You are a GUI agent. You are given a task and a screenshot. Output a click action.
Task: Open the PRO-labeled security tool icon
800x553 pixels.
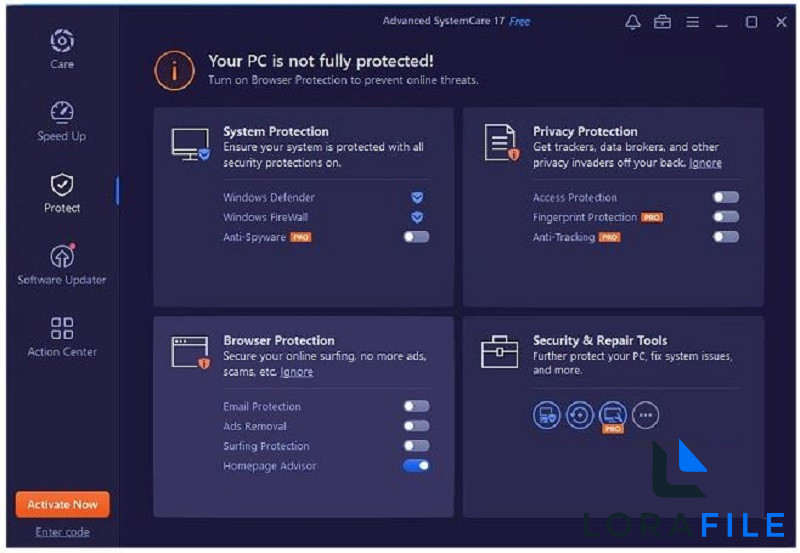(612, 416)
